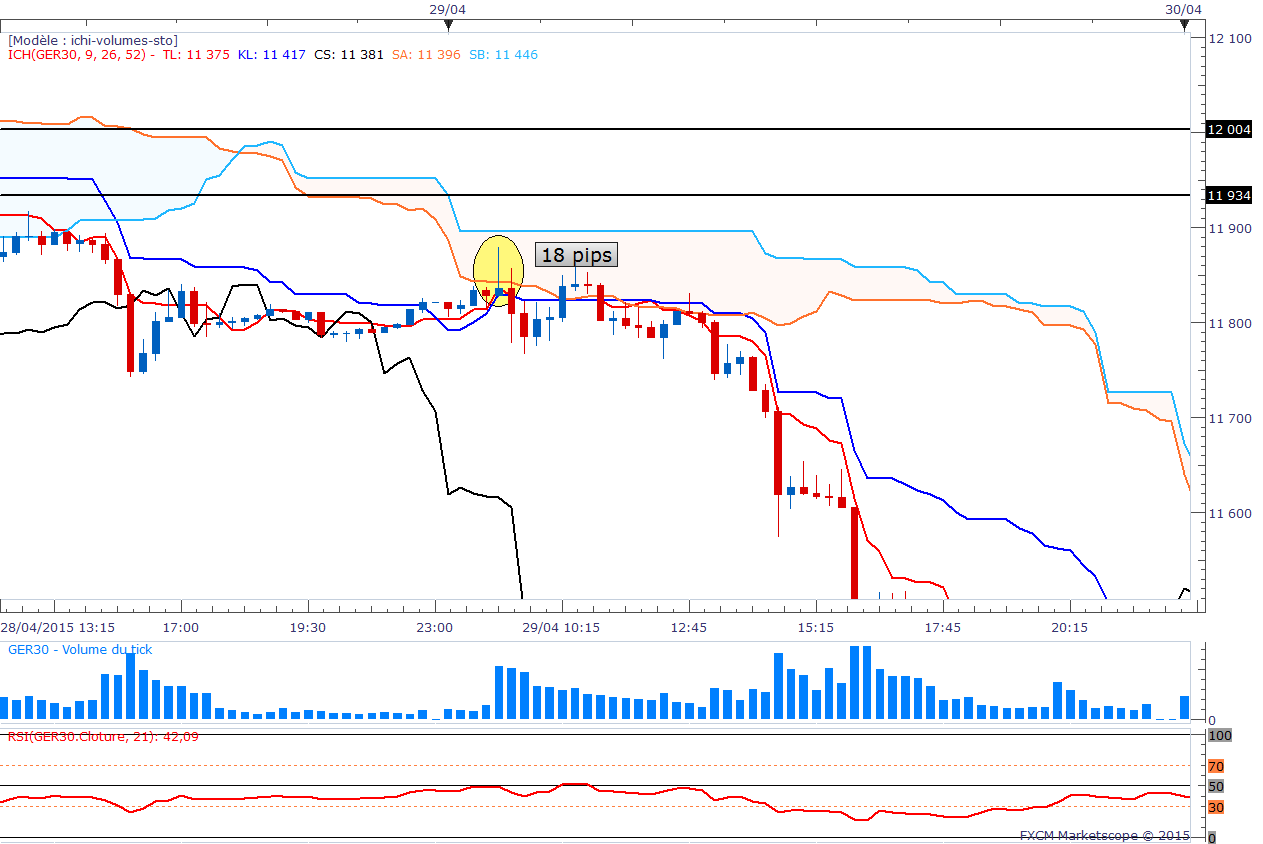The image size is (1263, 844).
Task: Click the RSI 100 level label
Action: [x=1219, y=735]
